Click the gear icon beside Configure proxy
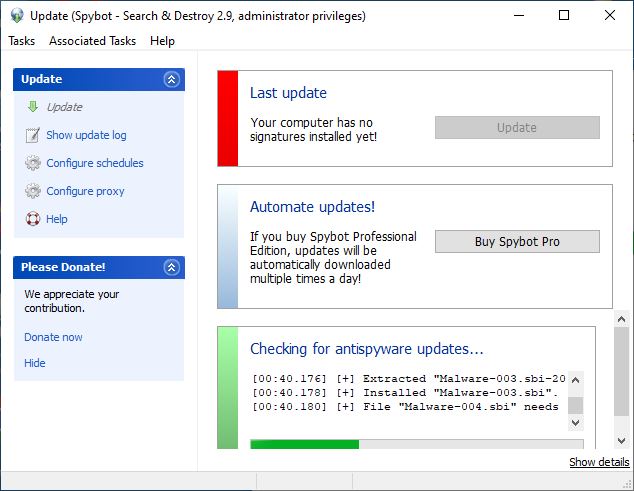This screenshot has height=491, width=634. (33, 191)
